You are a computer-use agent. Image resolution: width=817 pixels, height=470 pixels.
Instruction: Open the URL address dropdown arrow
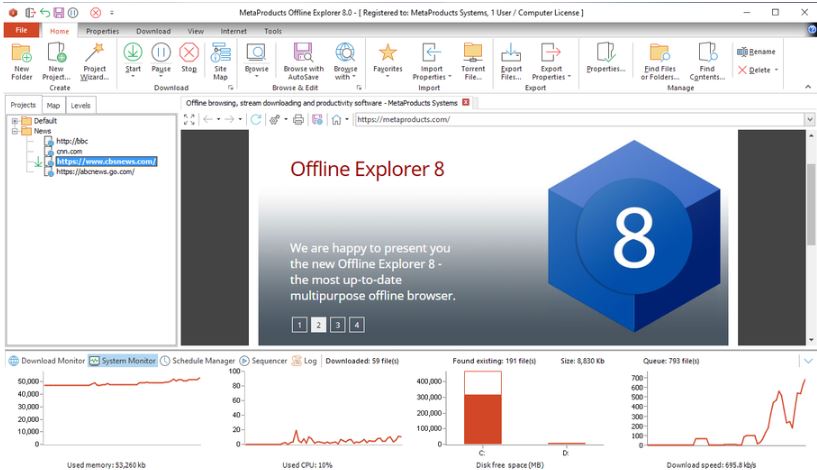(x=810, y=119)
